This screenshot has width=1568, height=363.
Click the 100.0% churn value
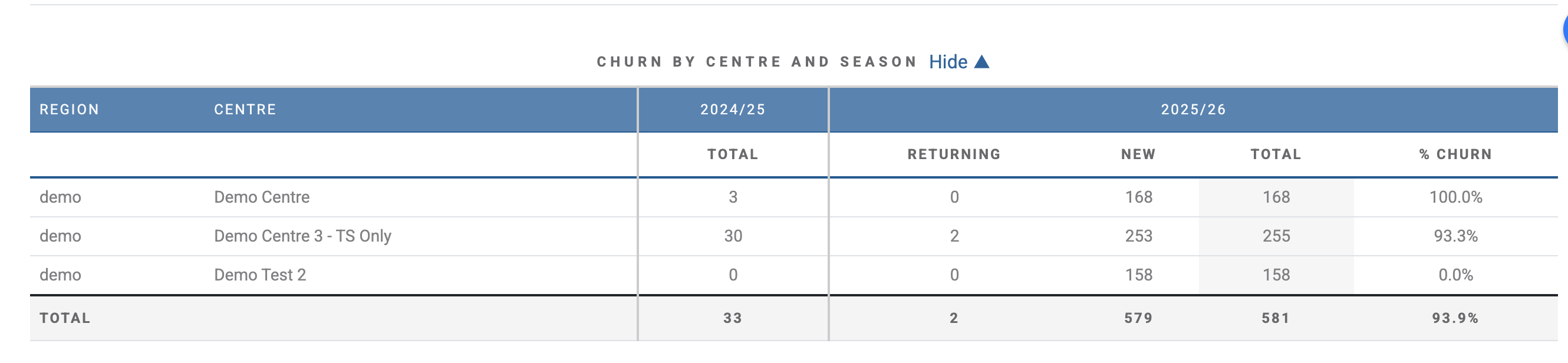click(x=1455, y=197)
